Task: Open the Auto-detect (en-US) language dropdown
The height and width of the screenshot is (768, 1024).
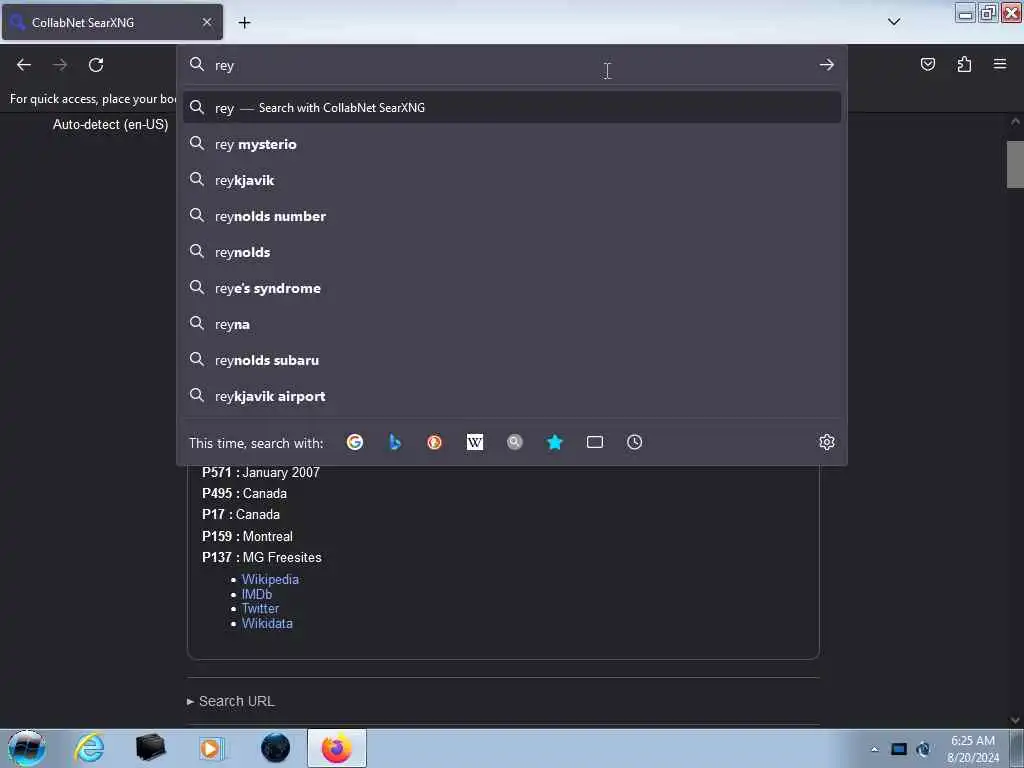Action: point(110,124)
